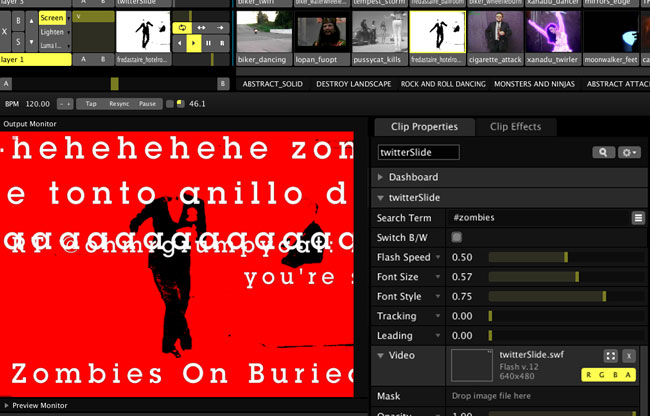Viewport: 650px width, 416px height.
Task: Click the magnifier search icon in Clip Properties
Action: pos(603,152)
